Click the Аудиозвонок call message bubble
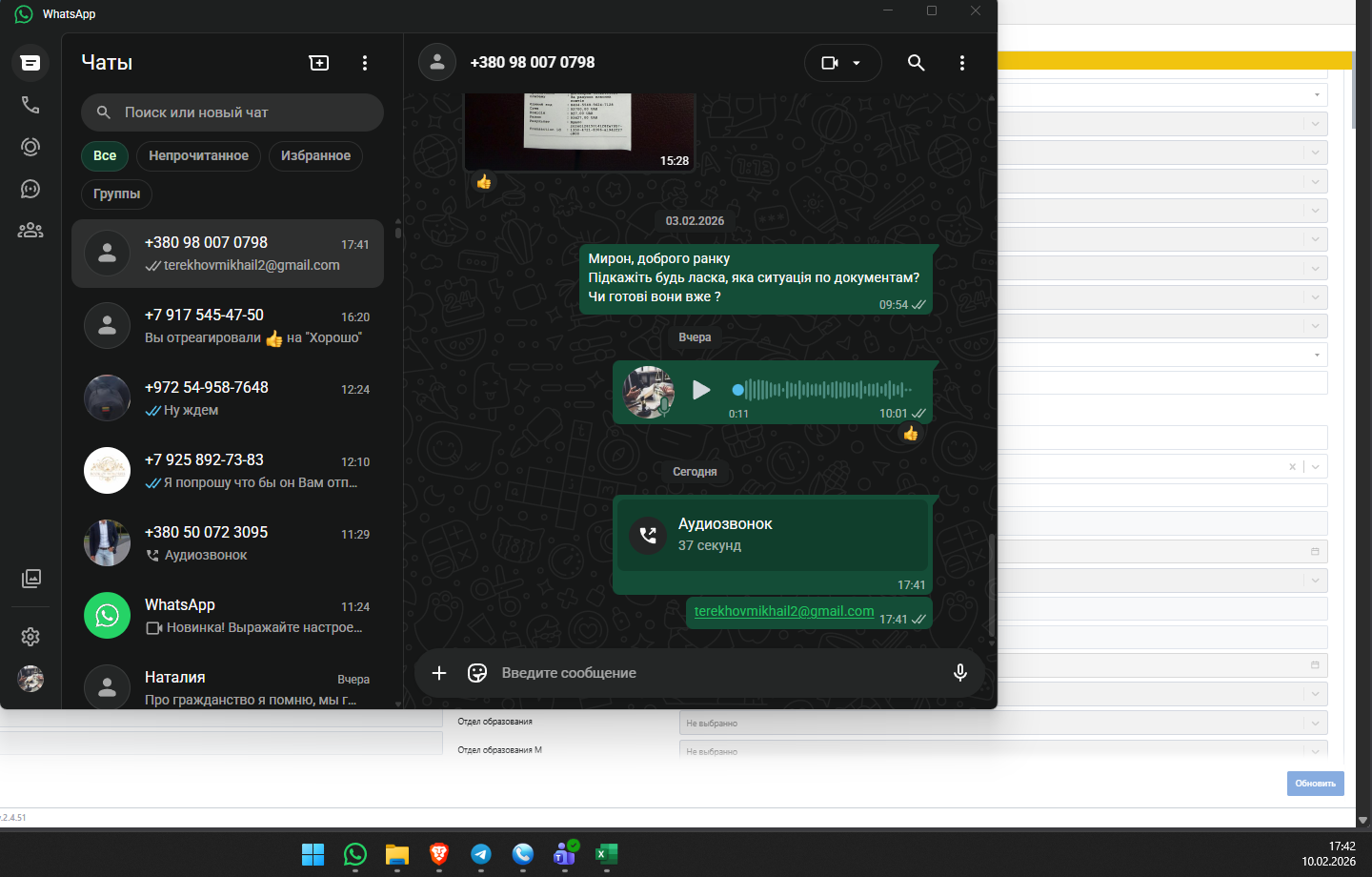 click(x=773, y=545)
